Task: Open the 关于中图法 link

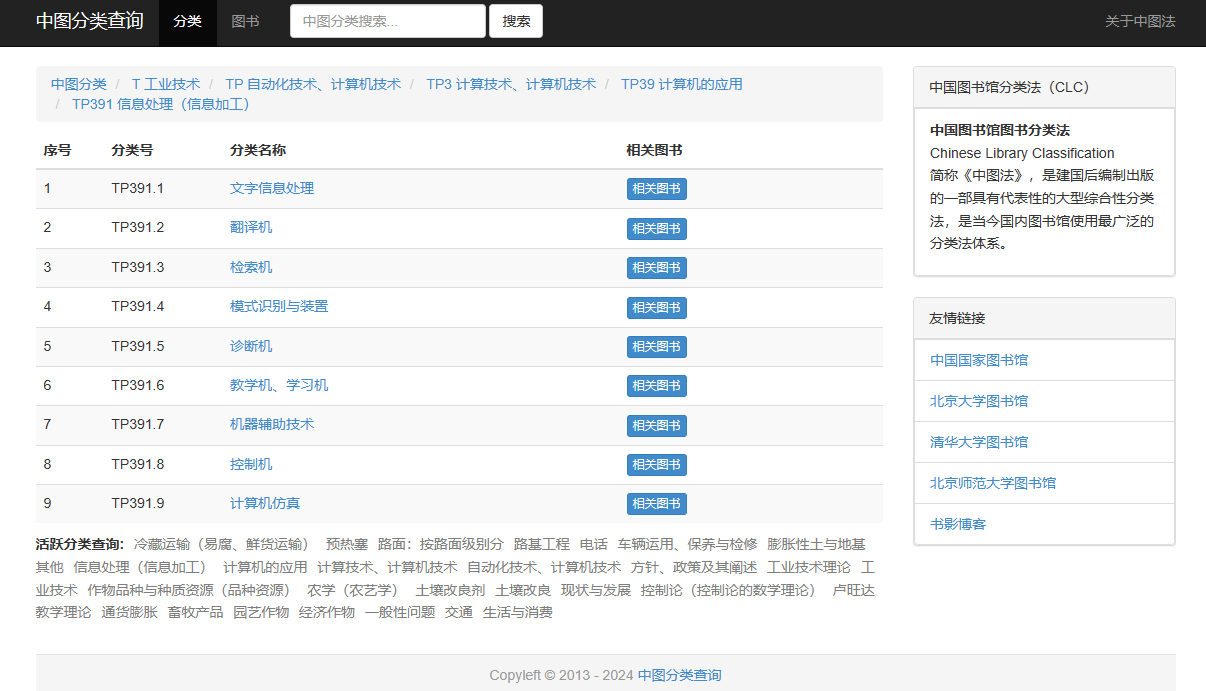Action: 1140,21
